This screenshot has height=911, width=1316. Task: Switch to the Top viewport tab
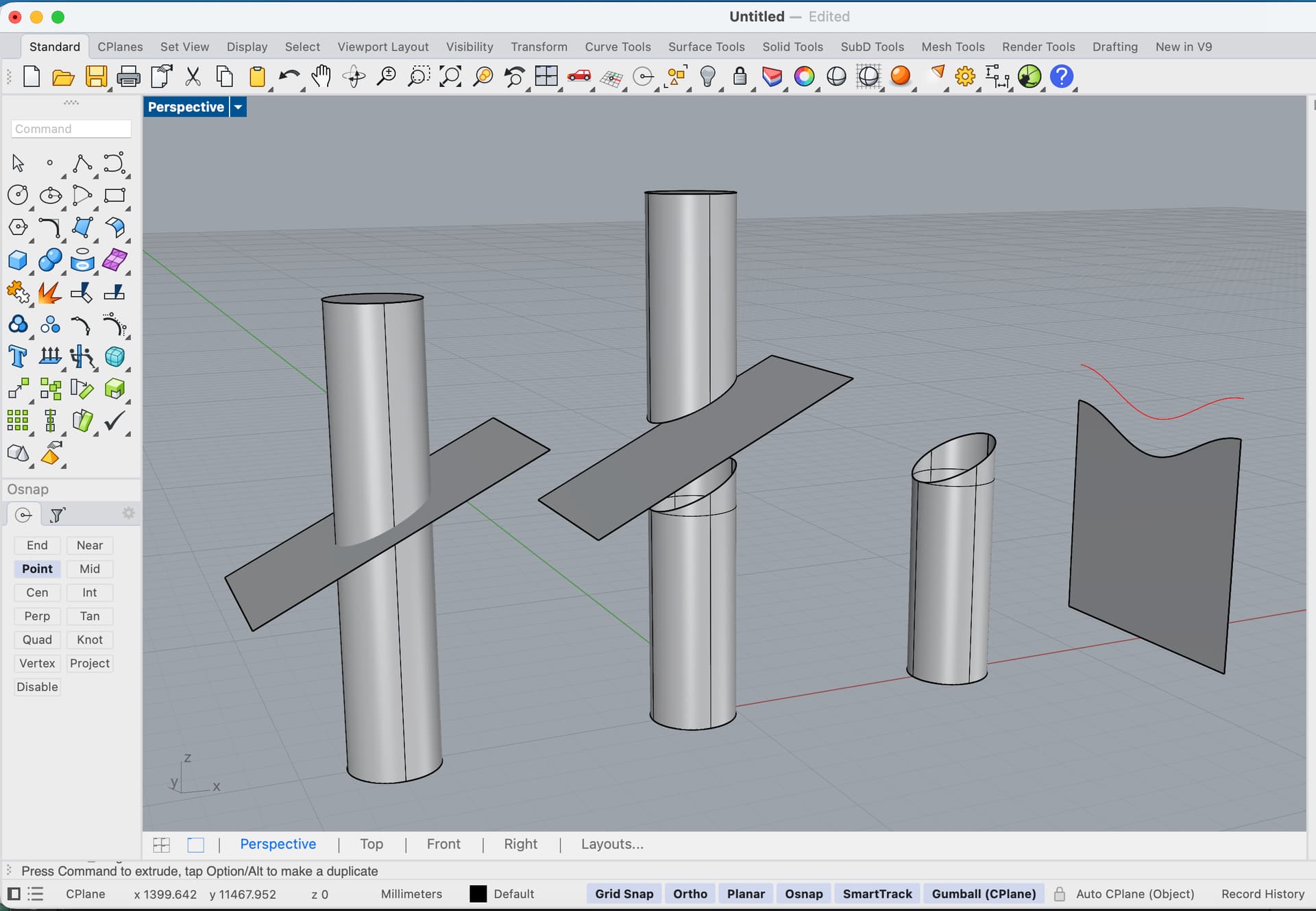pos(371,844)
